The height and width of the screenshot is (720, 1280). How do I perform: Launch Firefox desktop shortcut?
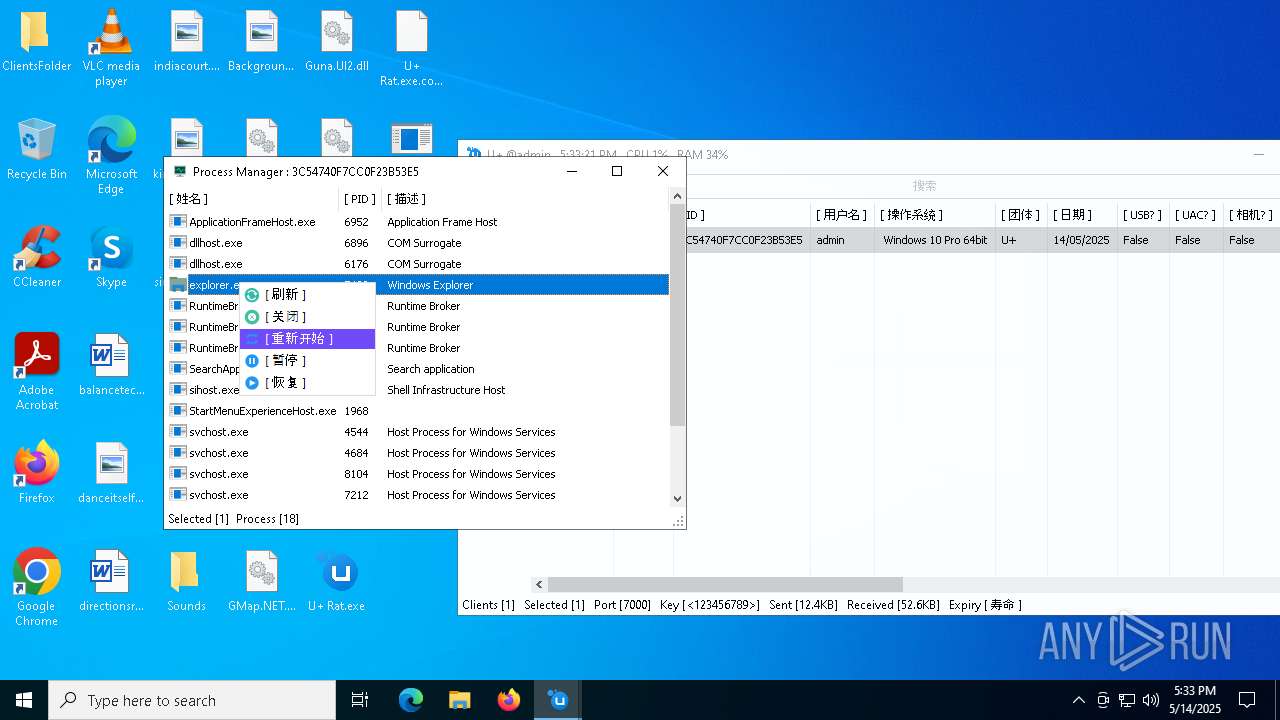click(36, 473)
